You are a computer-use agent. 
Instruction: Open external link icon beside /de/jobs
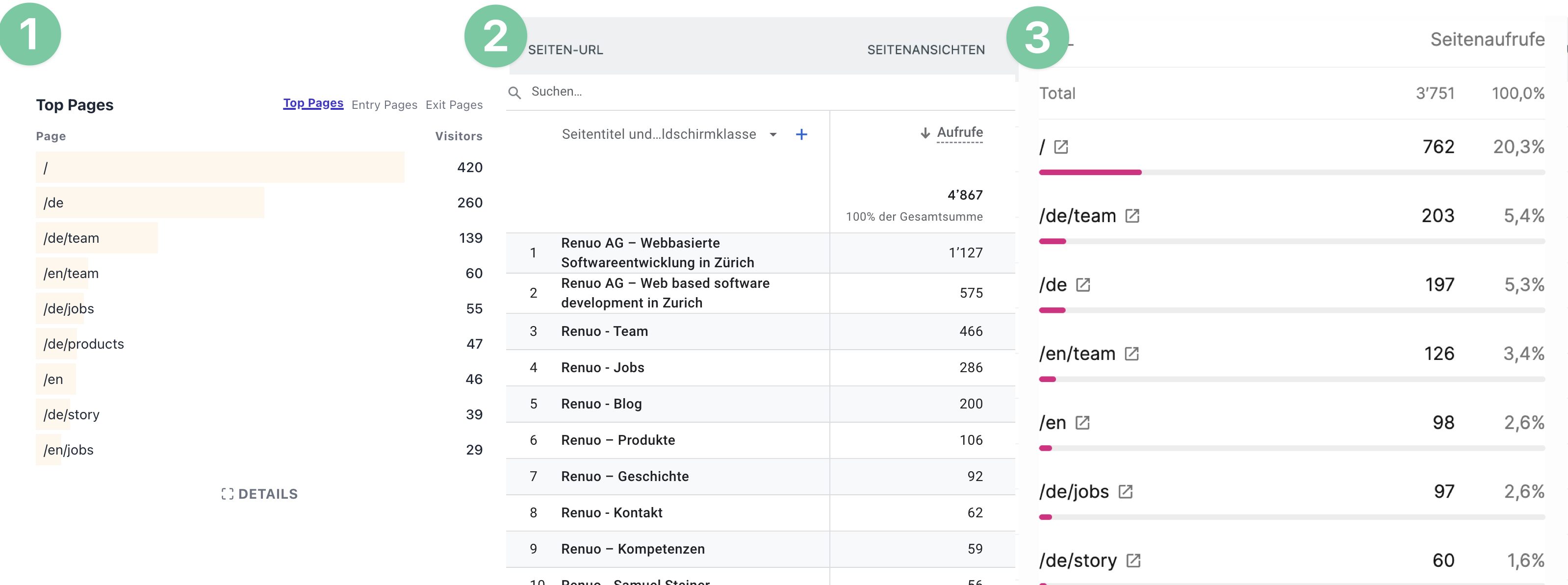pyautogui.click(x=1126, y=492)
